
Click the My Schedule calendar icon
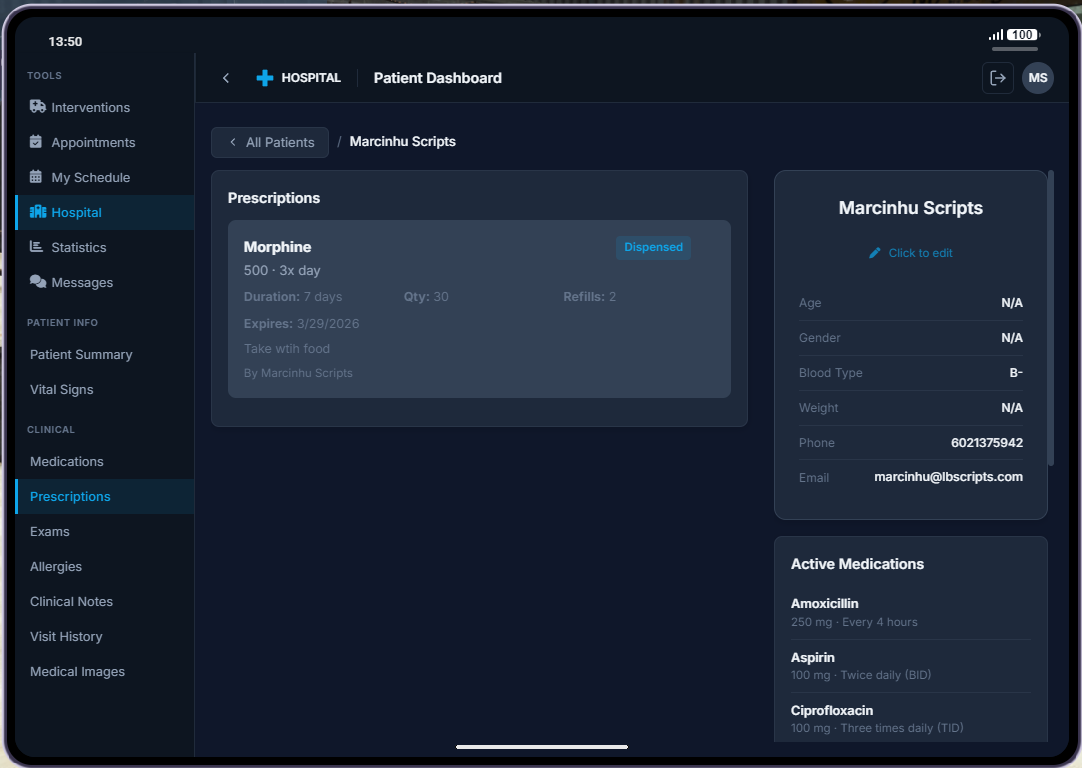[x=37, y=177]
